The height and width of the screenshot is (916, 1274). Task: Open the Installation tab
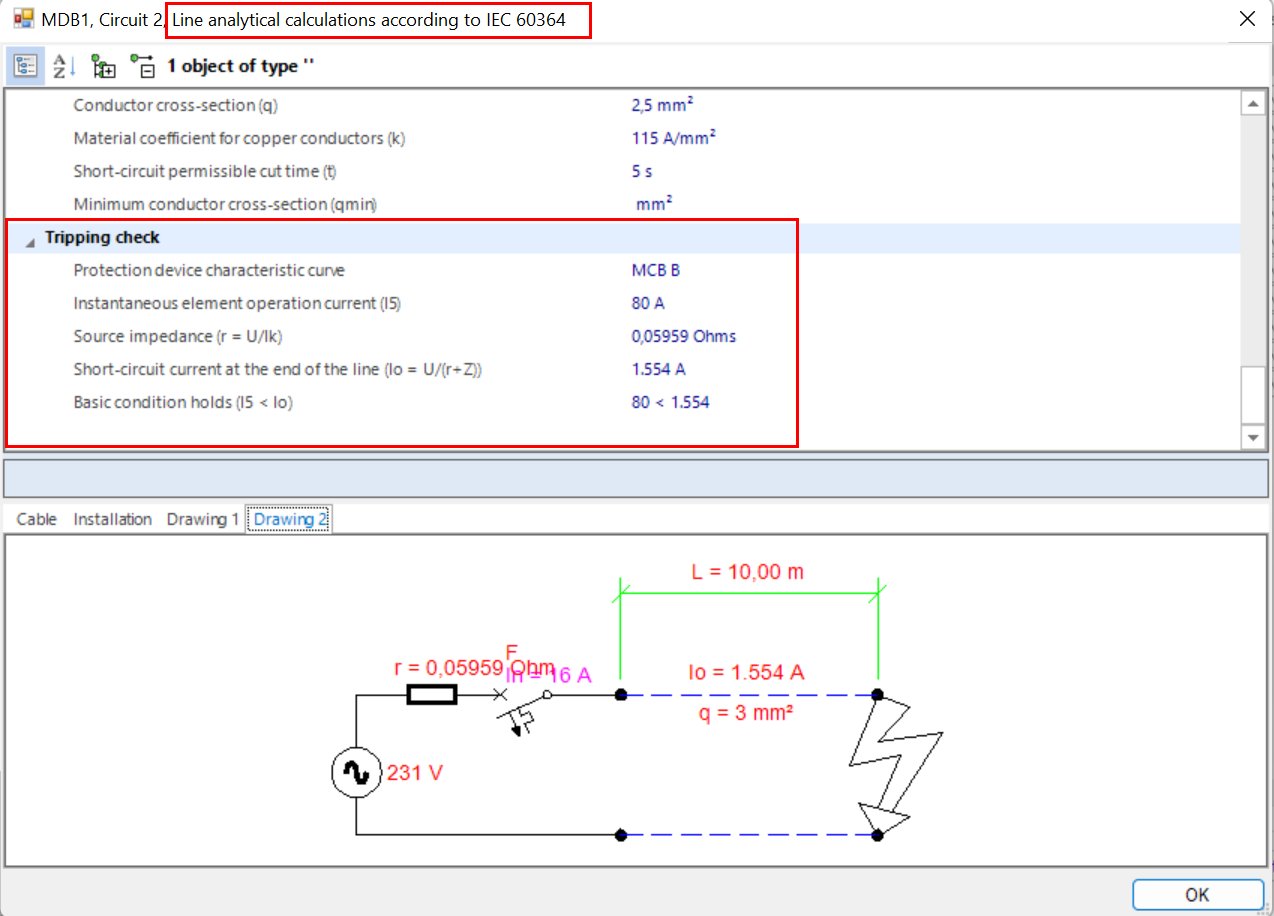tap(111, 518)
